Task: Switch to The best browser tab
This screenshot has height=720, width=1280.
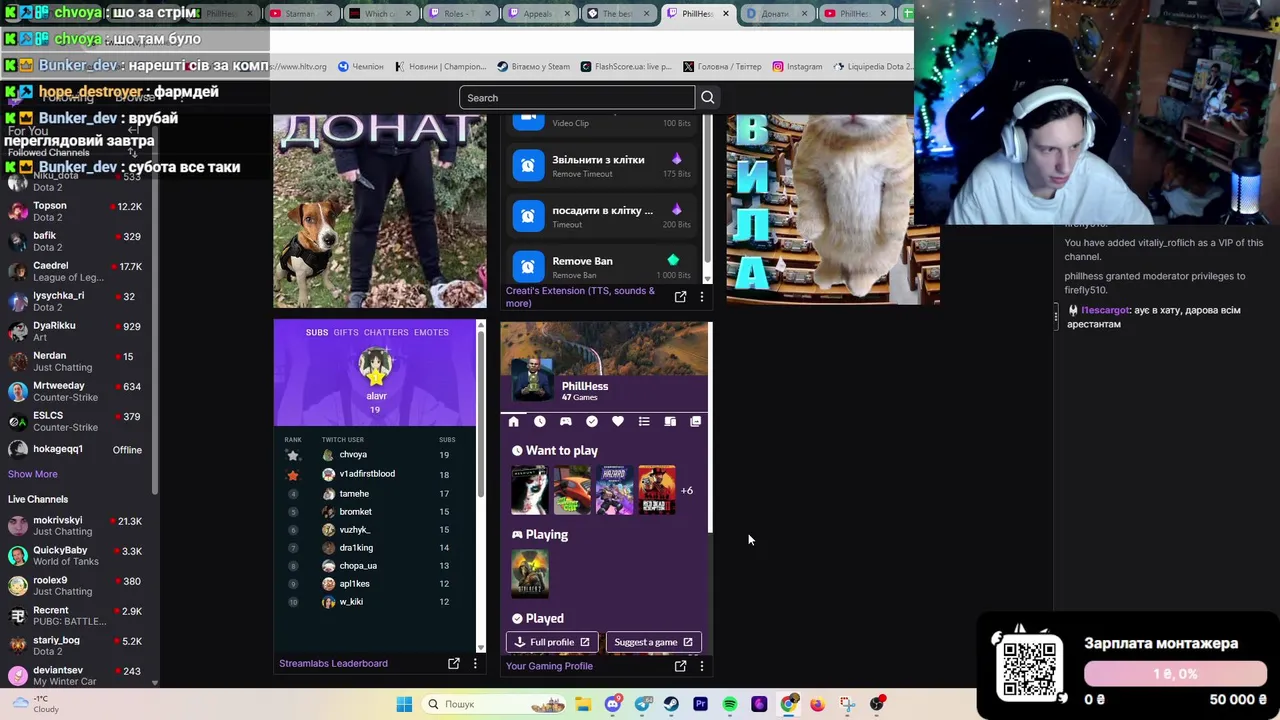Action: pyautogui.click(x=617, y=13)
